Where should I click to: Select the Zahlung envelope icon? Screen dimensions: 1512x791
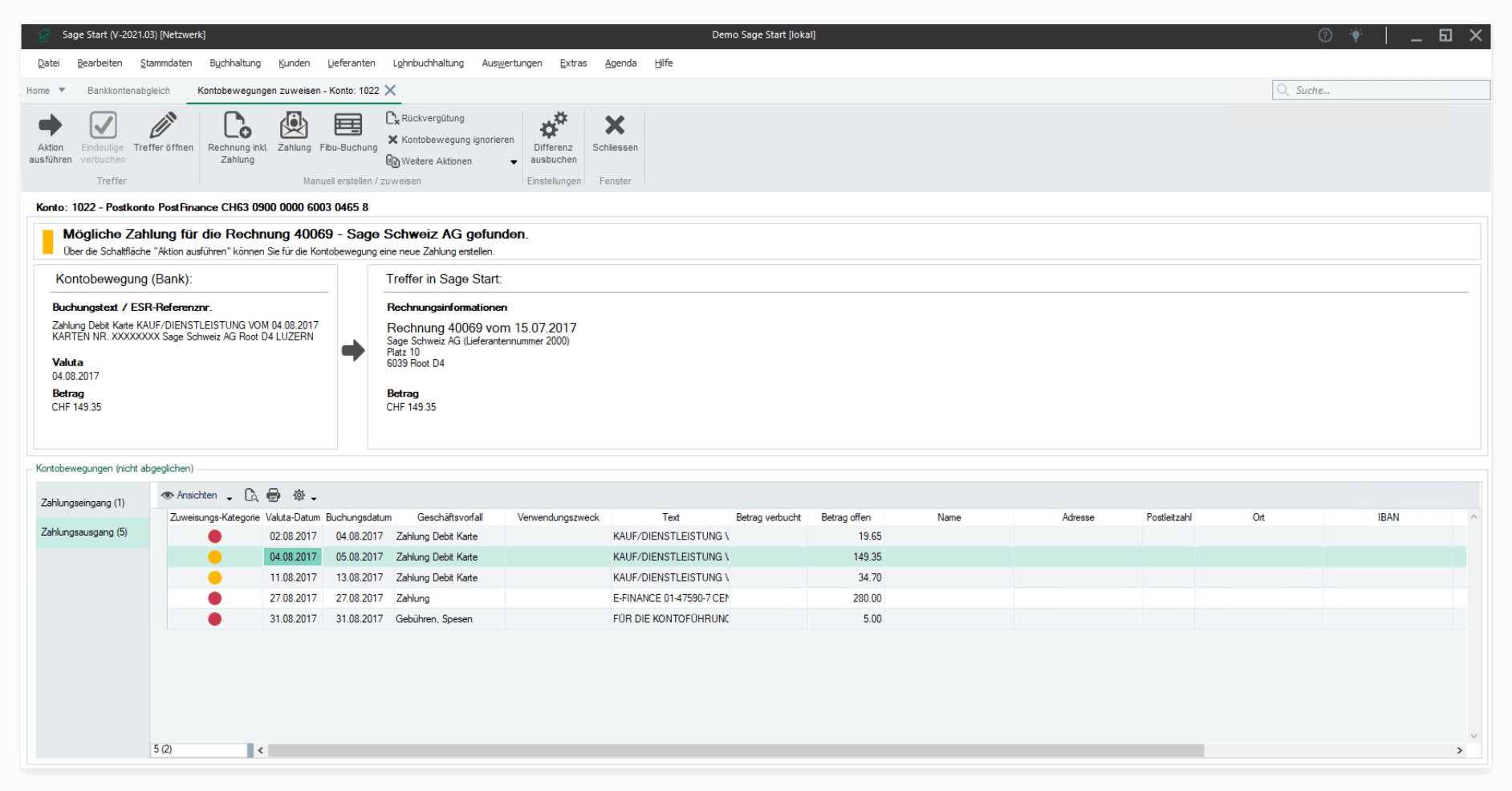294,124
